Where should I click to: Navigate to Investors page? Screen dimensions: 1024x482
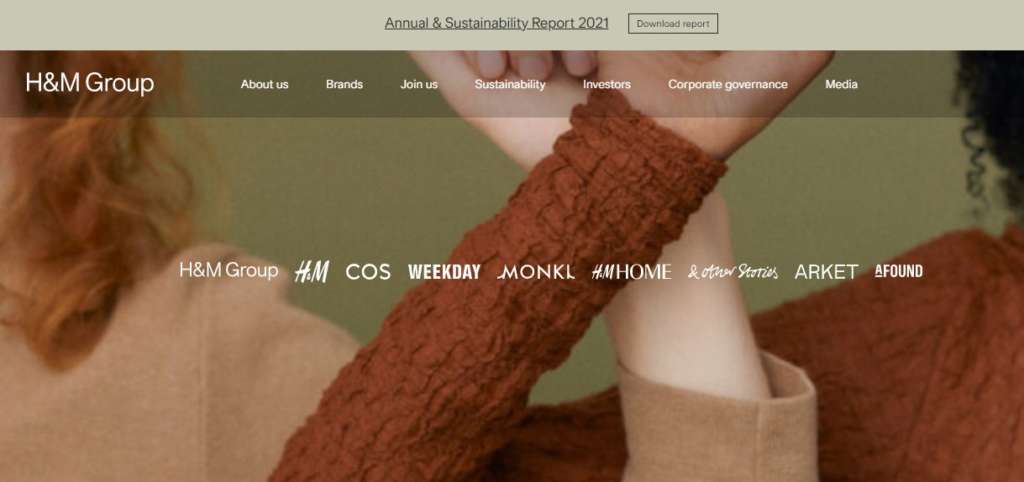click(607, 84)
